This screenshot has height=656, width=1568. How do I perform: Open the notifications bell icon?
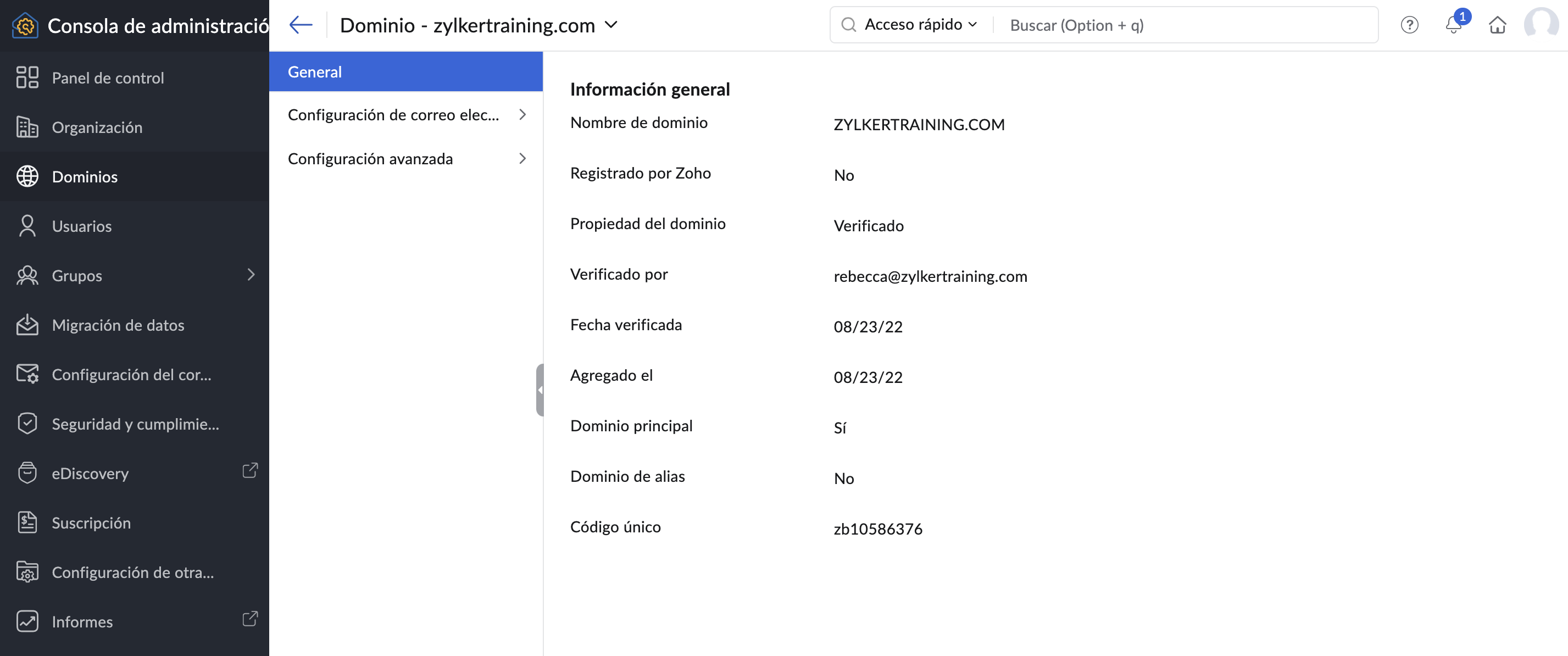(1454, 25)
